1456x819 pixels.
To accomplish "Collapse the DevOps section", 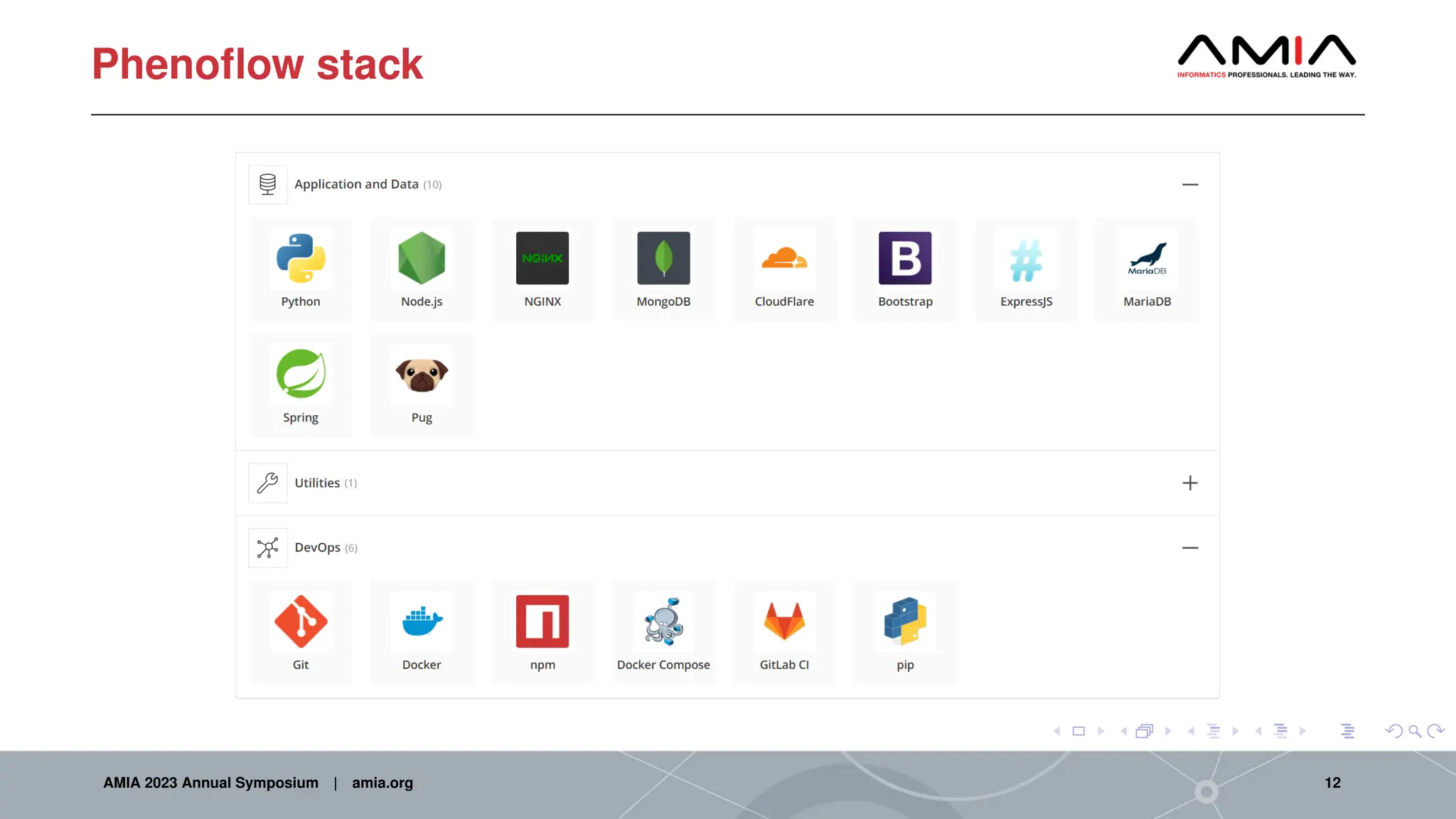I will [x=1190, y=548].
